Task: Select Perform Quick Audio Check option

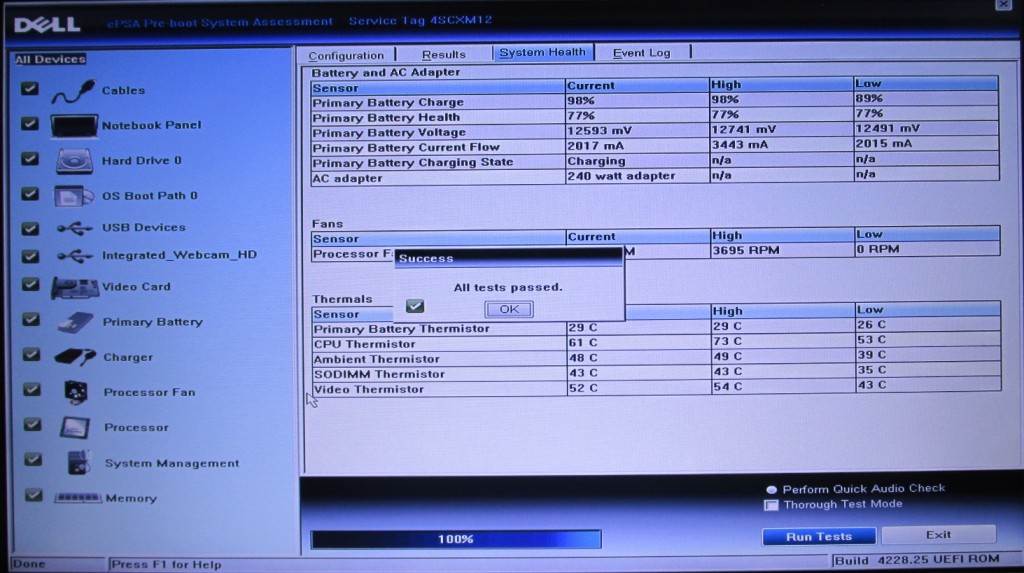Action: pyautogui.click(x=771, y=489)
